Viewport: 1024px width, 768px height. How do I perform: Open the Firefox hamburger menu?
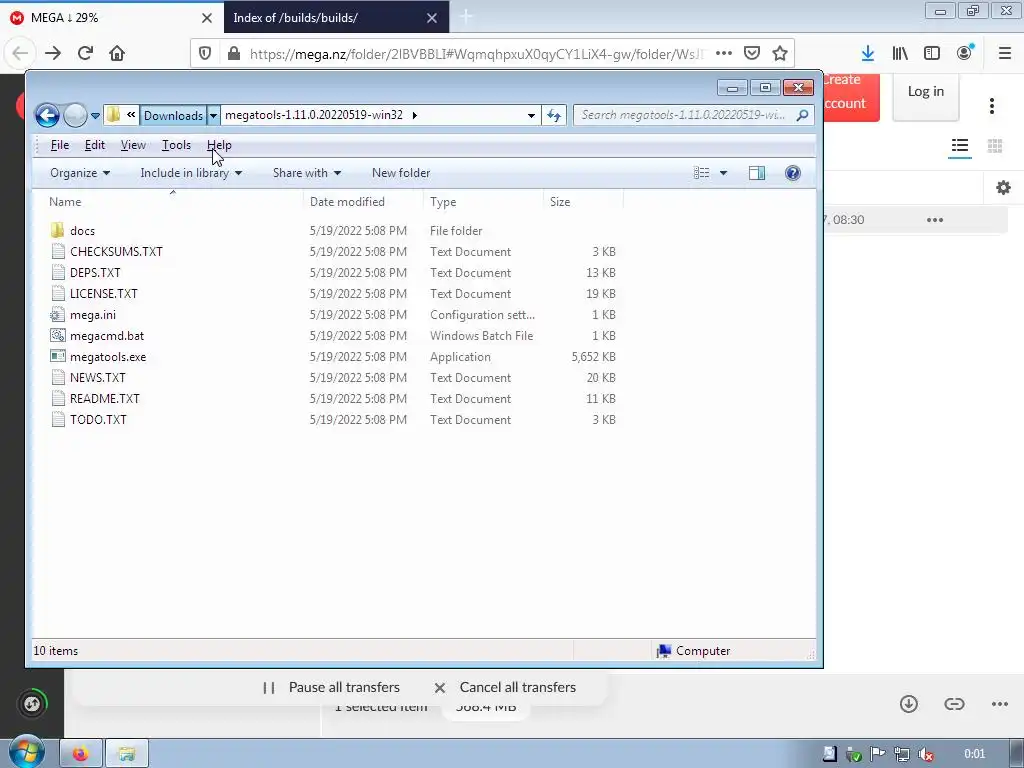[x=1005, y=53]
